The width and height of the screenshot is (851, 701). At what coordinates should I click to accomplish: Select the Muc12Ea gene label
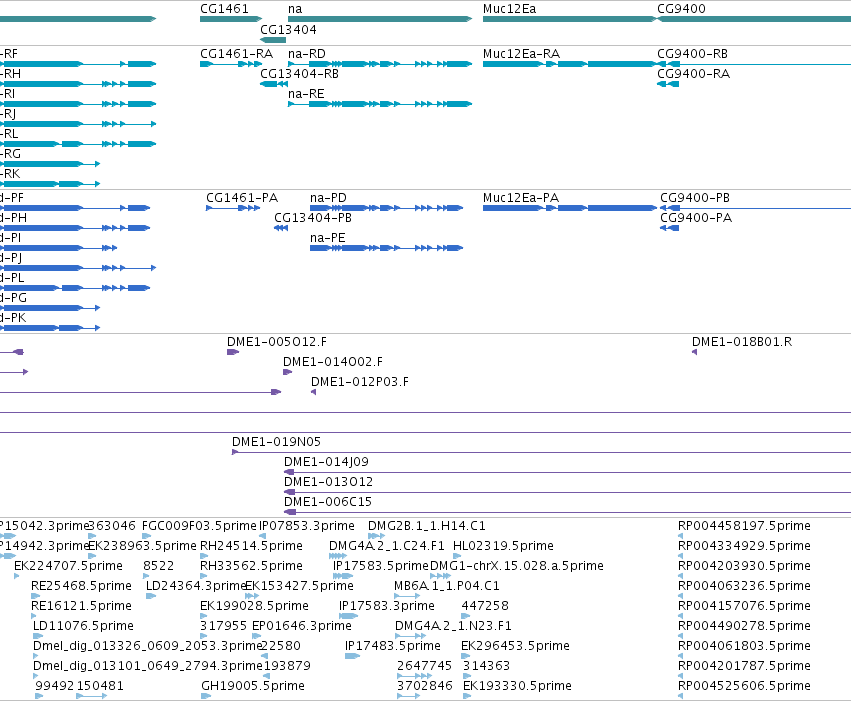509,9
